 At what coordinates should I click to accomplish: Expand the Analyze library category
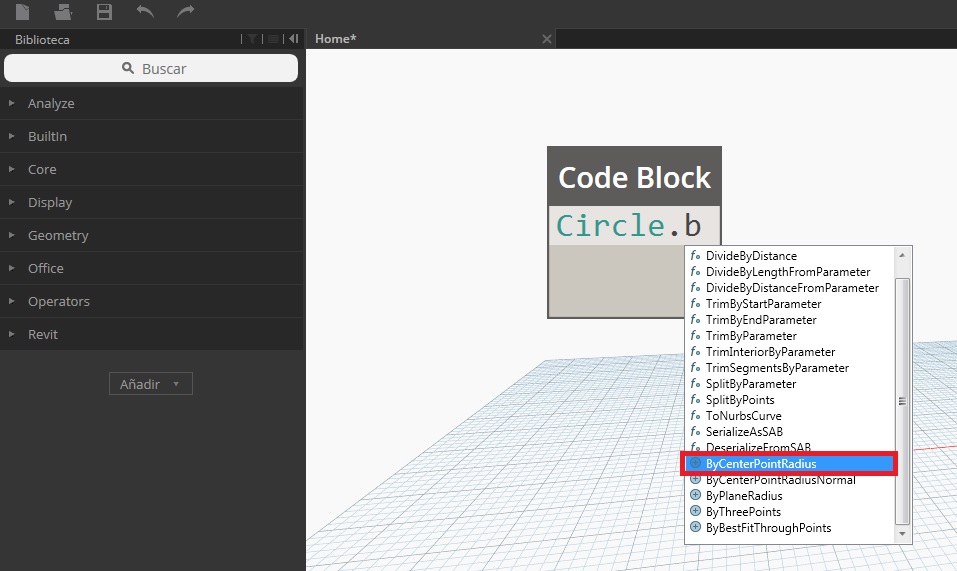tap(51, 103)
